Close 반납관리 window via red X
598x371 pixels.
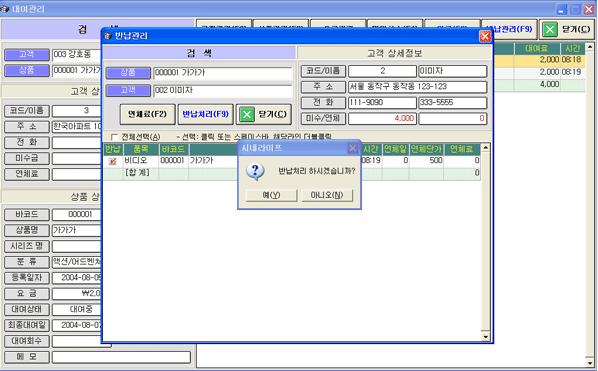485,36
